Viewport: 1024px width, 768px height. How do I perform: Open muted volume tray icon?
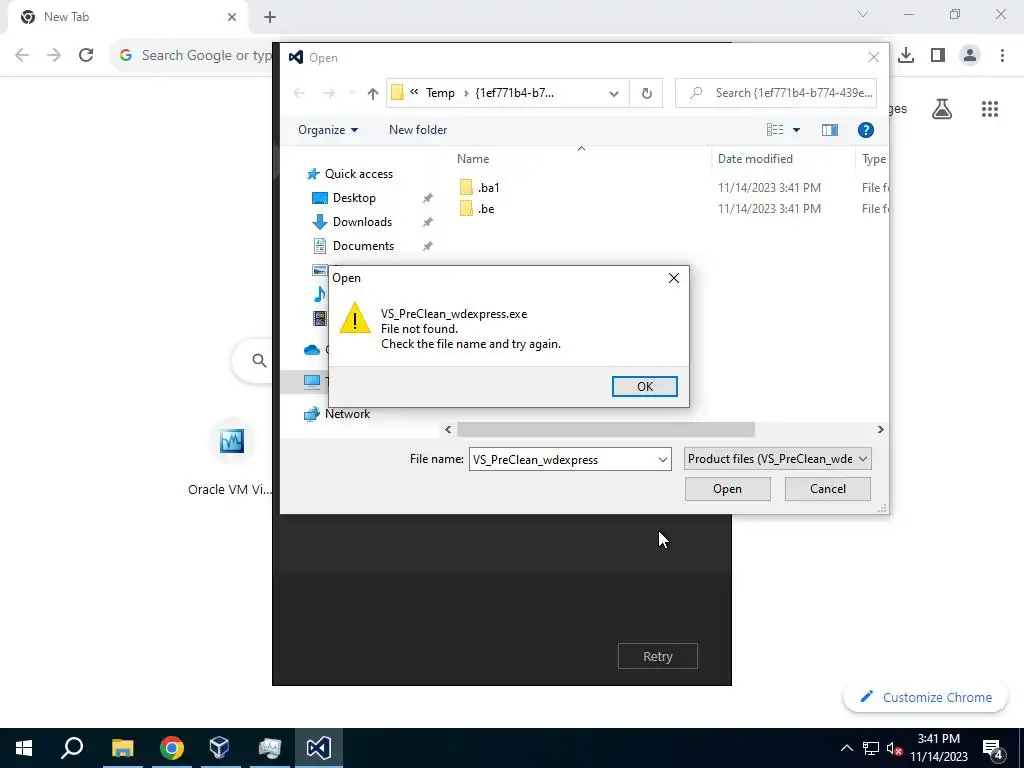click(x=895, y=748)
